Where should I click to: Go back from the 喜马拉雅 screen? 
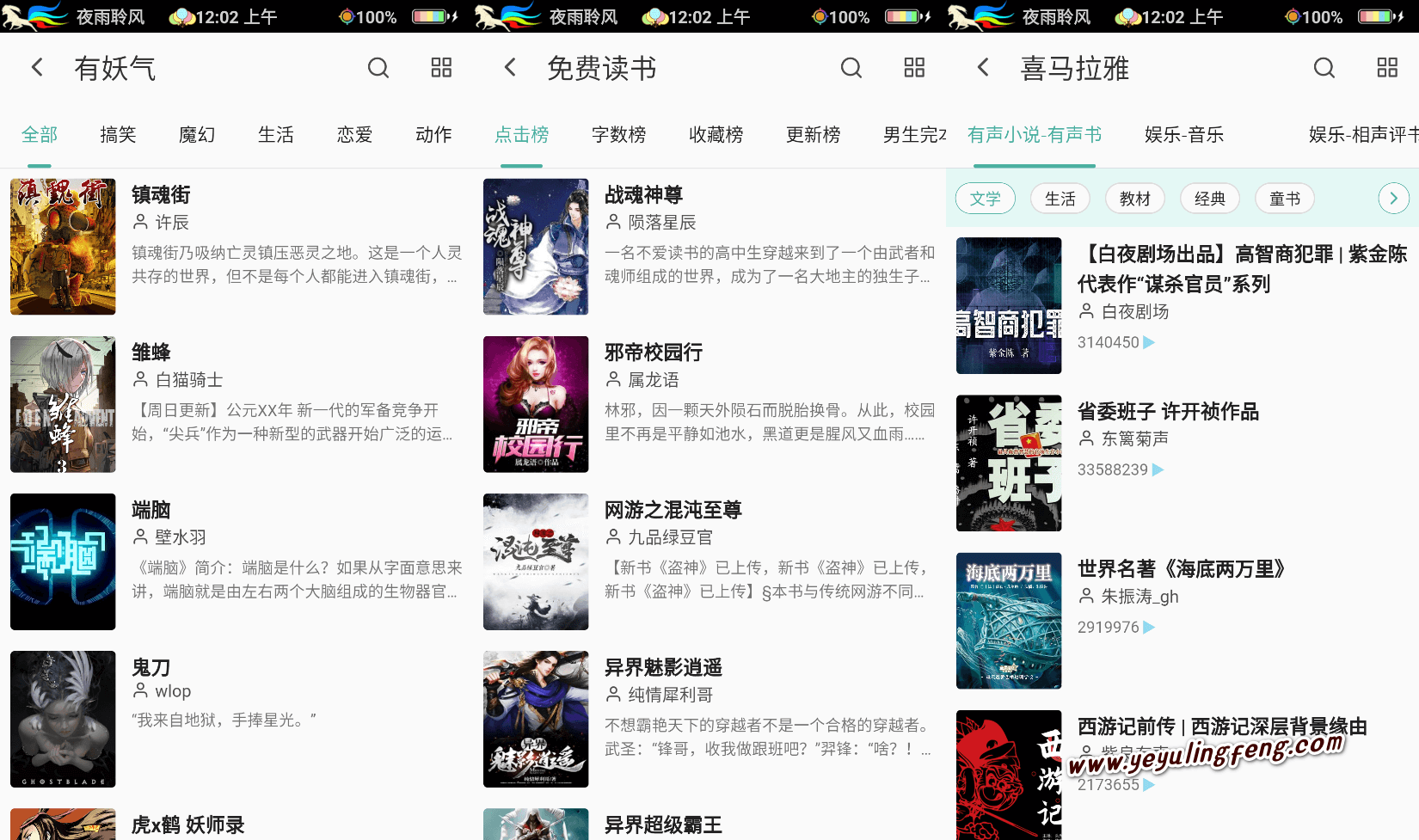(983, 67)
